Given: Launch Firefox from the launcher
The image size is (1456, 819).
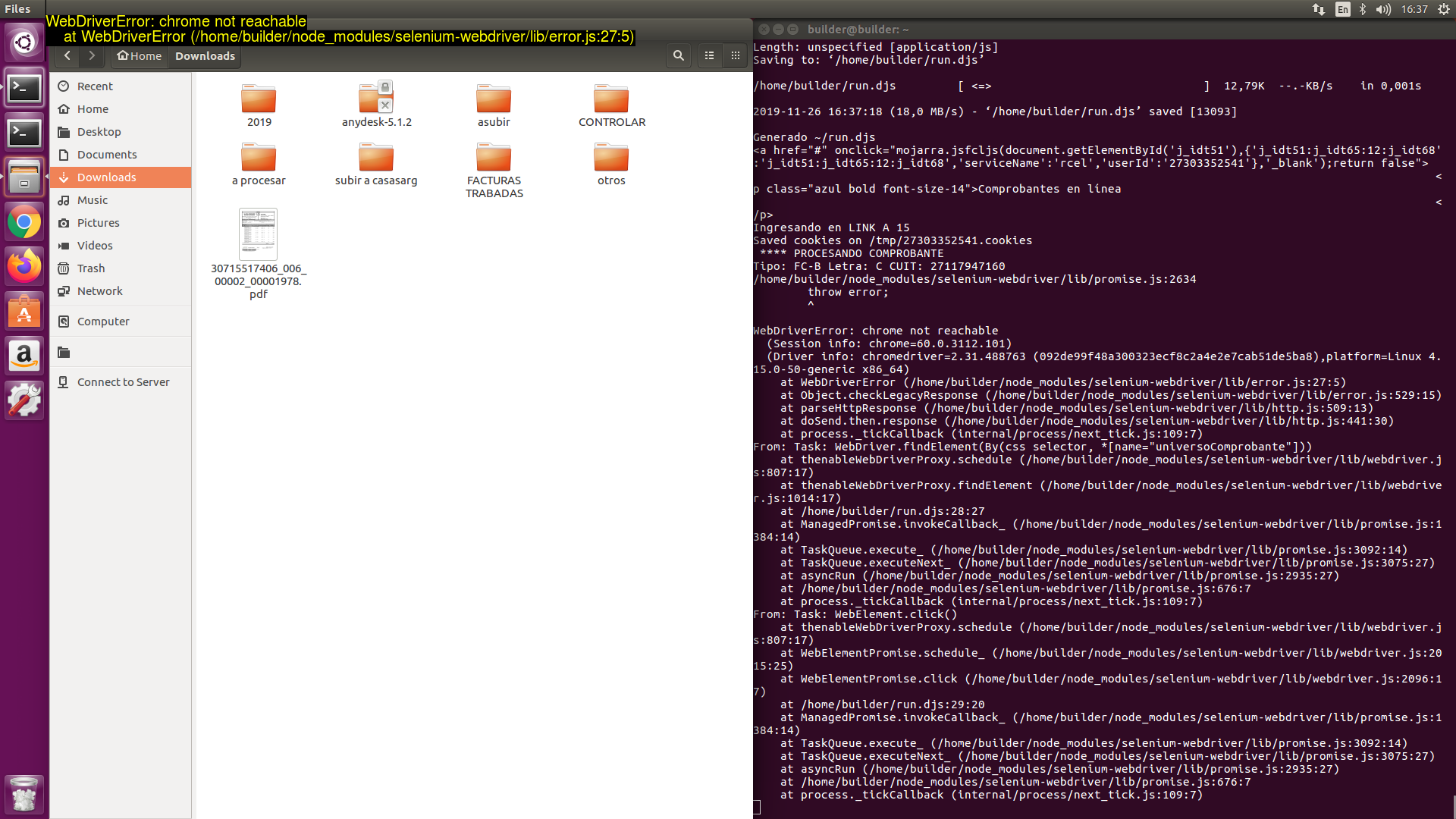Looking at the screenshot, I should point(24,266).
